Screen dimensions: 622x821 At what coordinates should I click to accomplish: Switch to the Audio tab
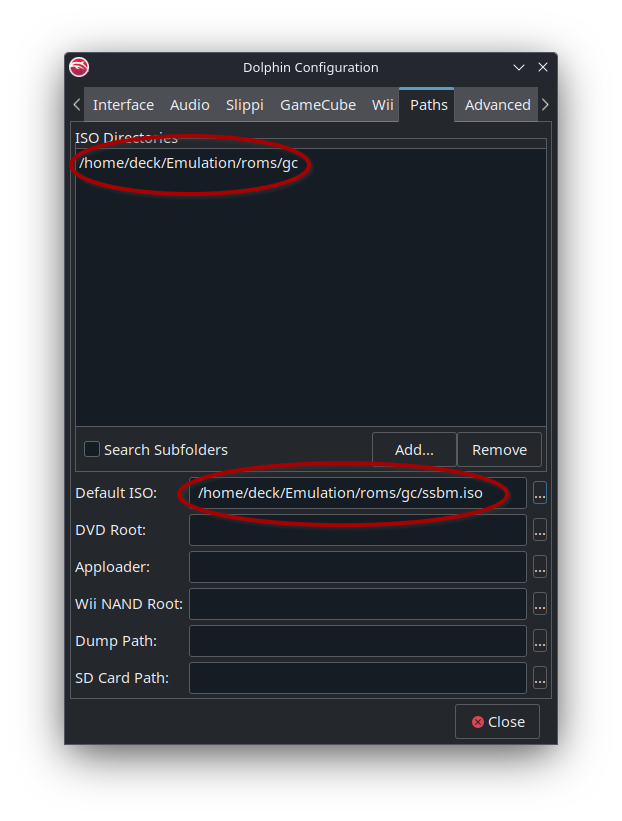[x=190, y=105]
